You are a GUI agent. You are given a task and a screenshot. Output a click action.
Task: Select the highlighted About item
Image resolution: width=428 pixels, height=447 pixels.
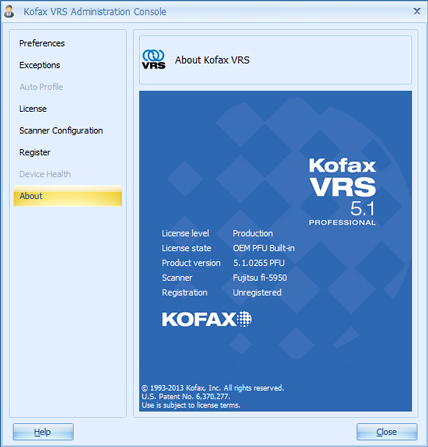coord(68,196)
